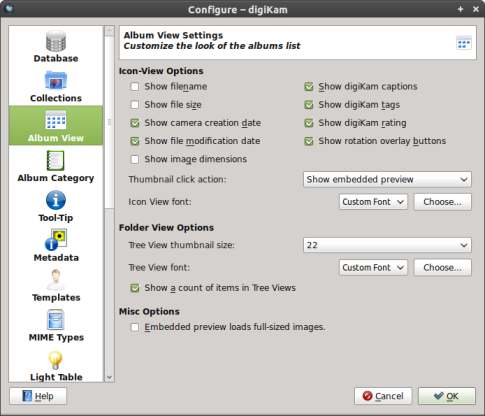Open the Tree View thumbnail size dropdown
The height and width of the screenshot is (416, 485).
pyautogui.click(x=387, y=245)
